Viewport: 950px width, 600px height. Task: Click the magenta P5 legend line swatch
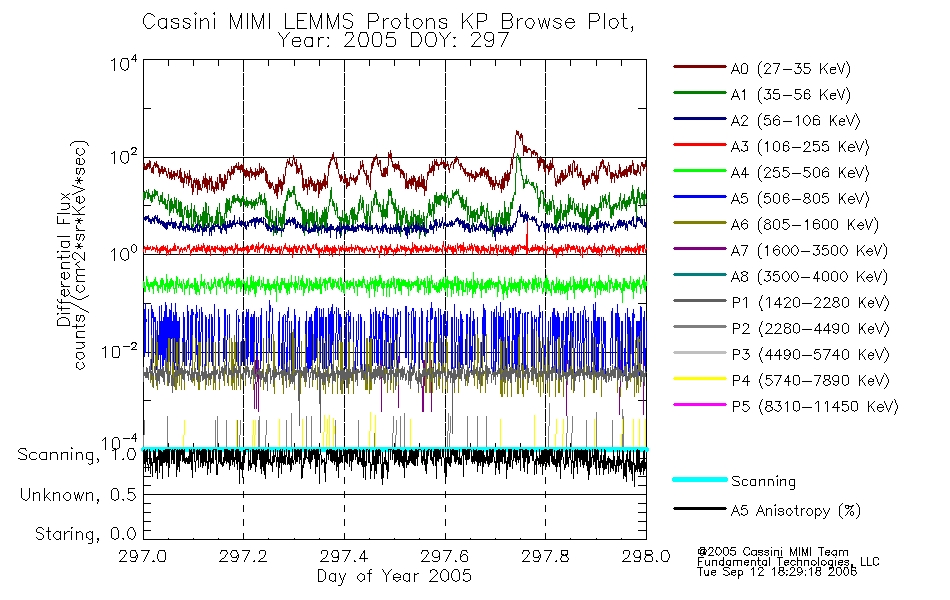[x=700, y=404]
